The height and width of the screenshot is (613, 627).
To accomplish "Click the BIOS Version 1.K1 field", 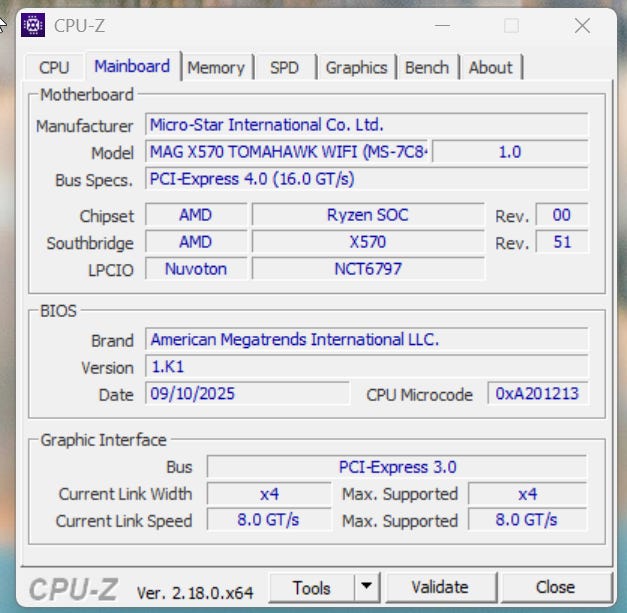I will click(x=367, y=367).
